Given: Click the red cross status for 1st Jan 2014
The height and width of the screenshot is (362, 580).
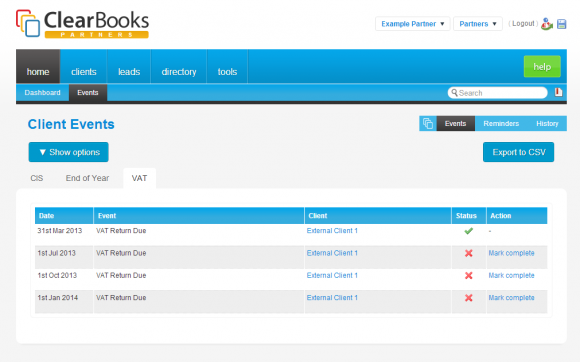Looking at the screenshot, I should click(469, 298).
